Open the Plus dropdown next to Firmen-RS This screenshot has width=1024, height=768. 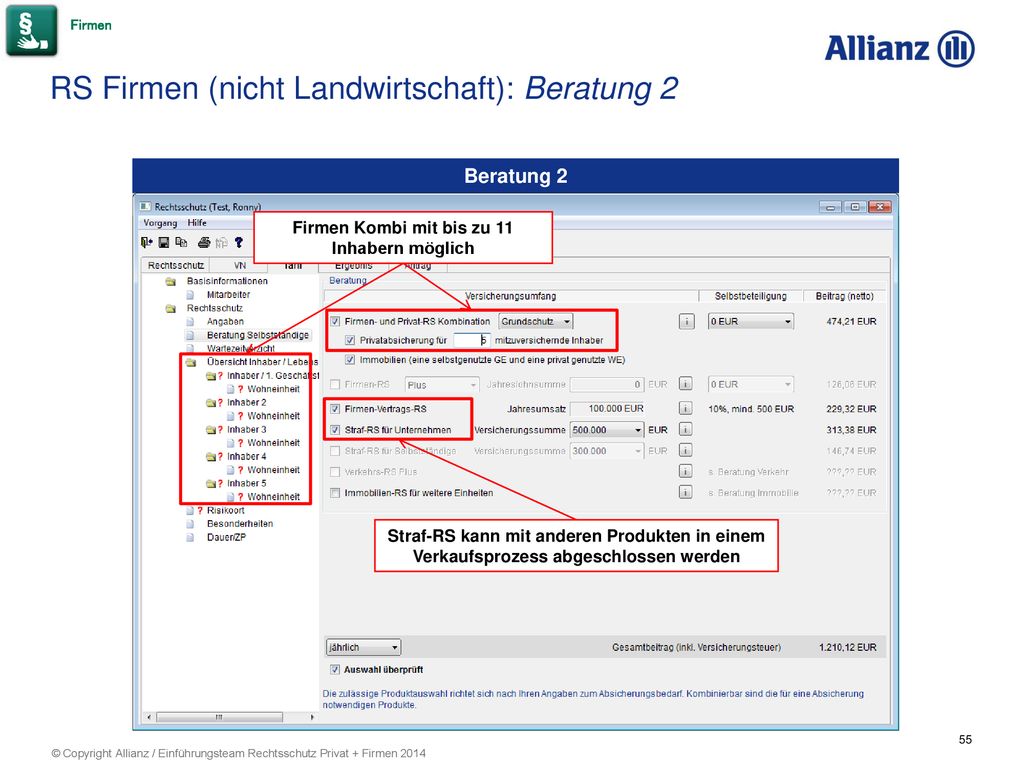tap(442, 385)
